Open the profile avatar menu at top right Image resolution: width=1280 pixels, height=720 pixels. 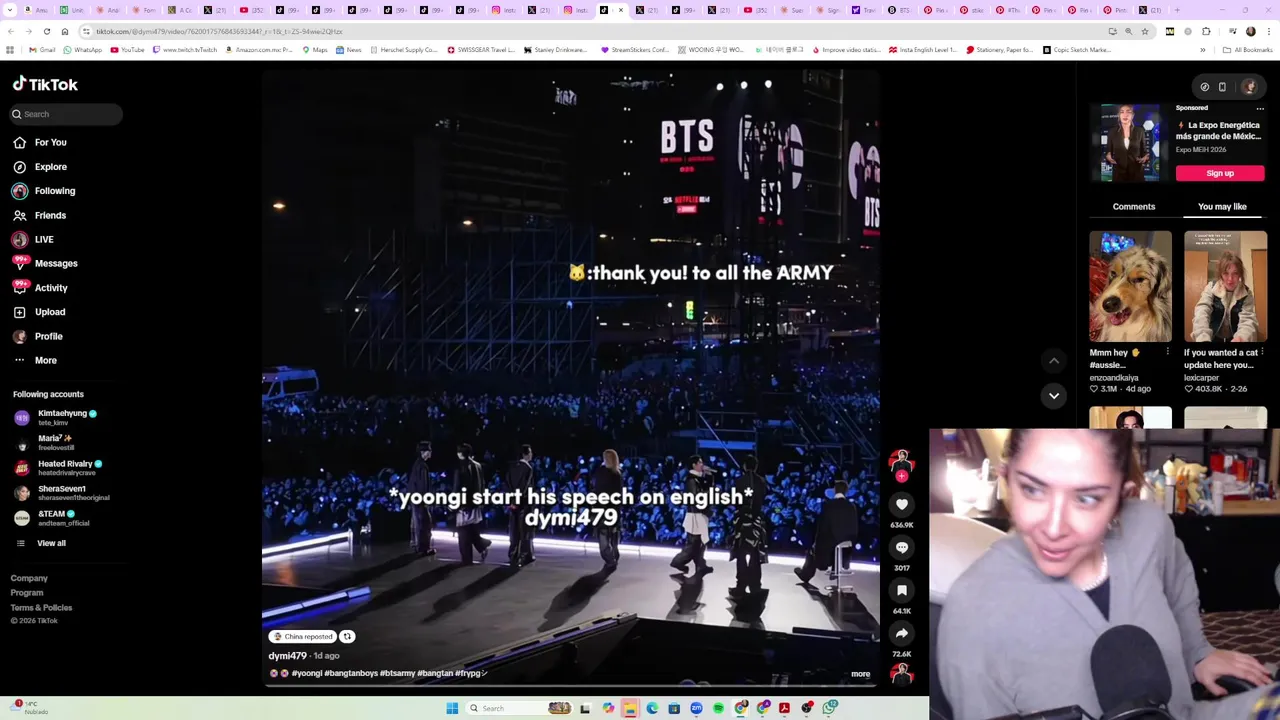pyautogui.click(x=1248, y=87)
